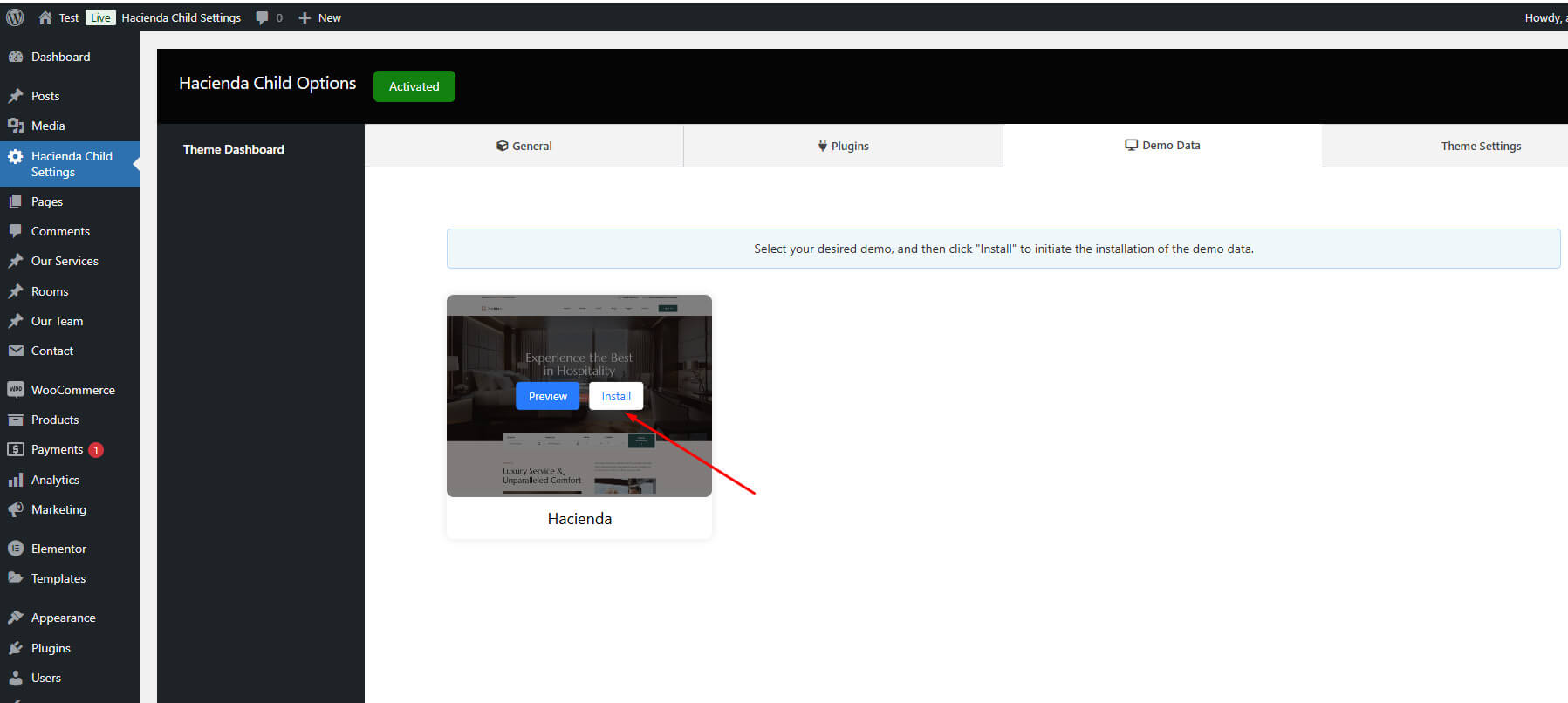Click the Dashboard gauge icon
Viewport: 1568px width, 703px height.
(x=16, y=57)
